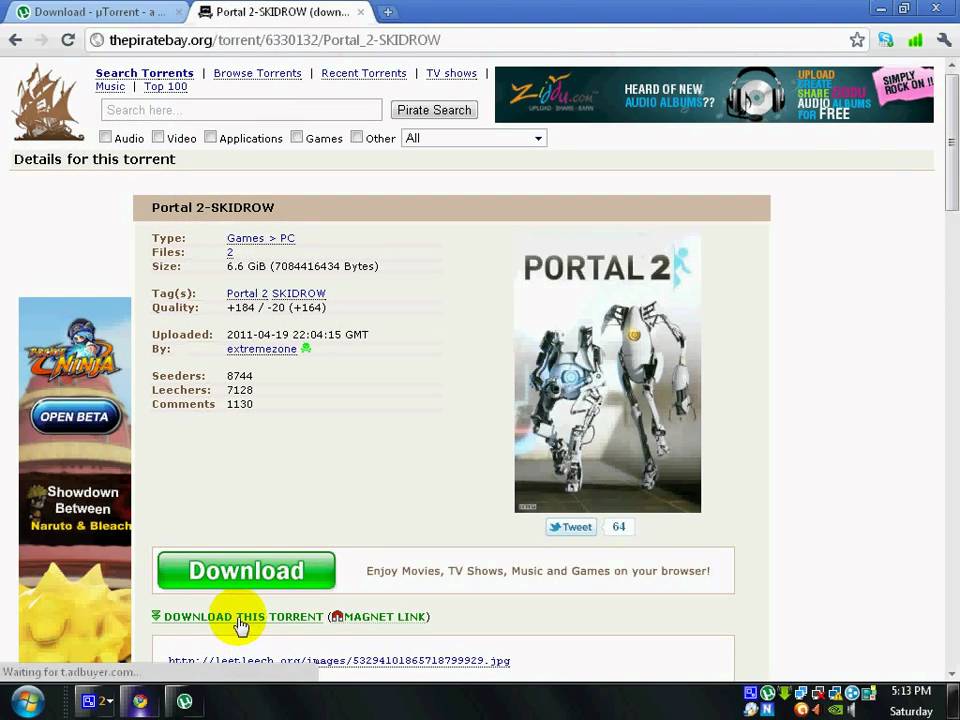
Task: Select the Portal 2-SKIDROW browser tab
Action: point(282,12)
